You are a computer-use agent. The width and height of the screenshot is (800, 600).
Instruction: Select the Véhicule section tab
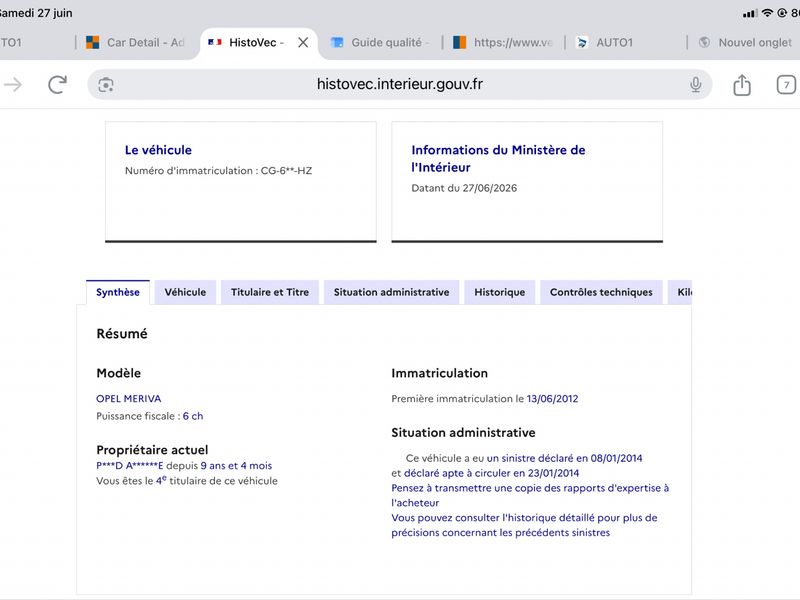point(185,292)
